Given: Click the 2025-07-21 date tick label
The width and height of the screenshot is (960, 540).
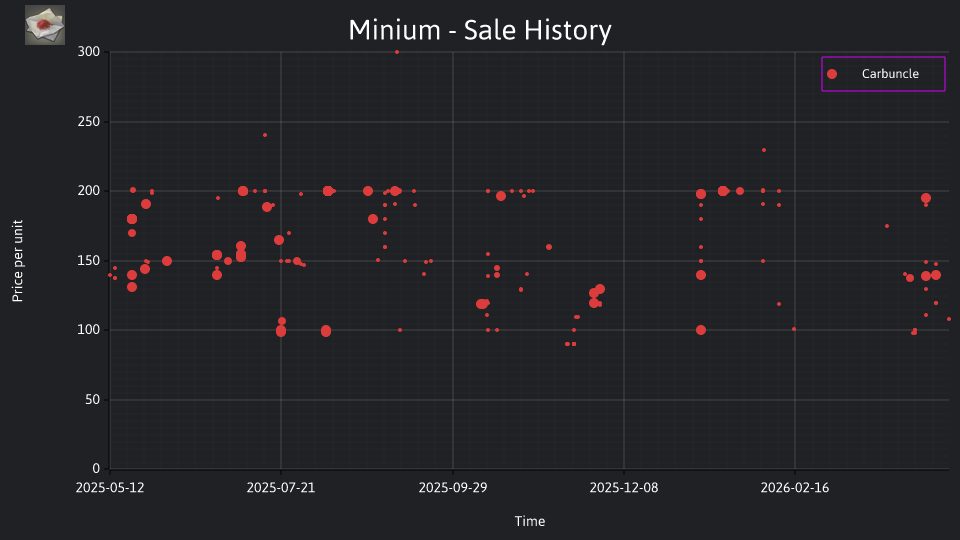Looking at the screenshot, I should tap(280, 488).
